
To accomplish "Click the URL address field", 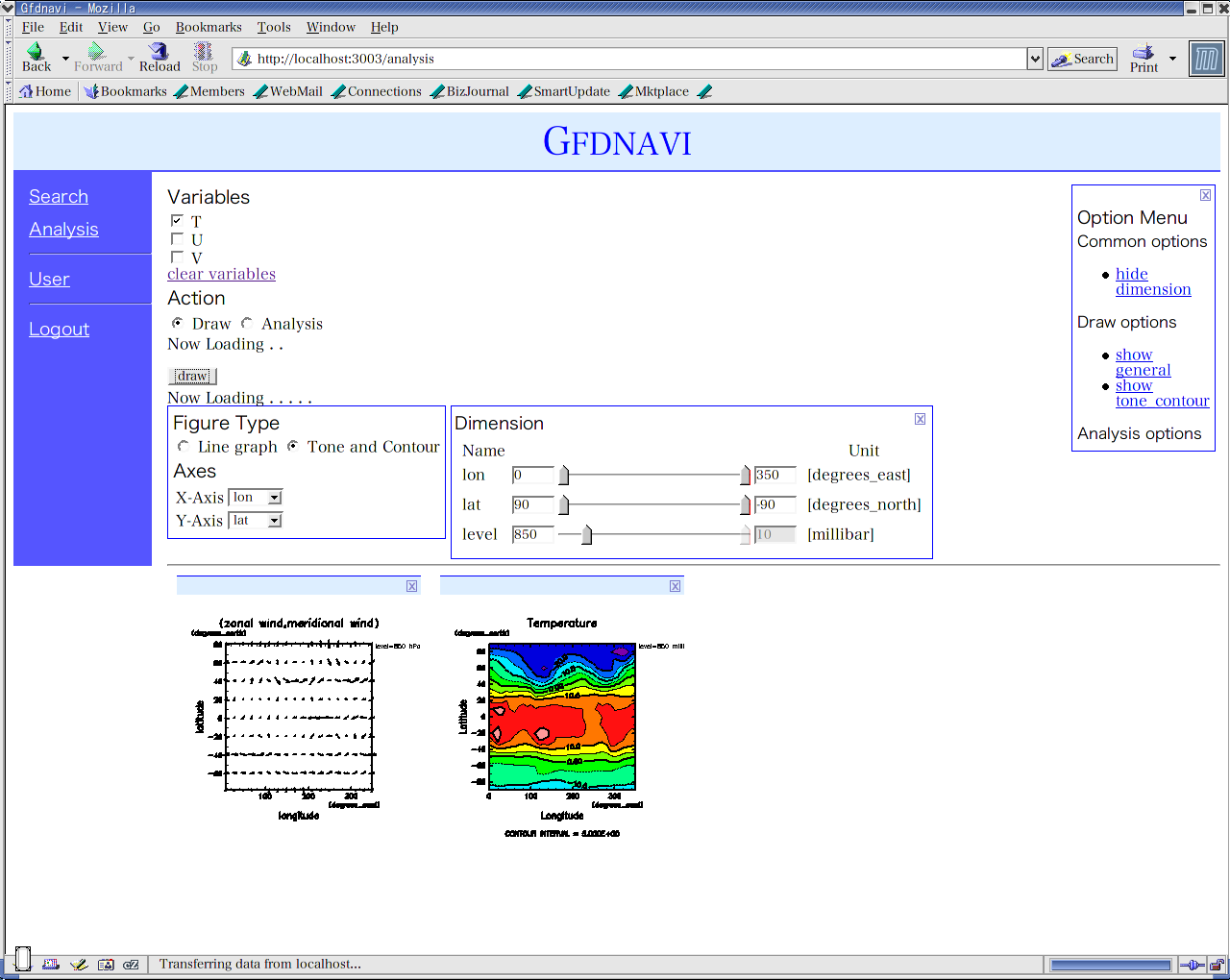I will [629, 59].
